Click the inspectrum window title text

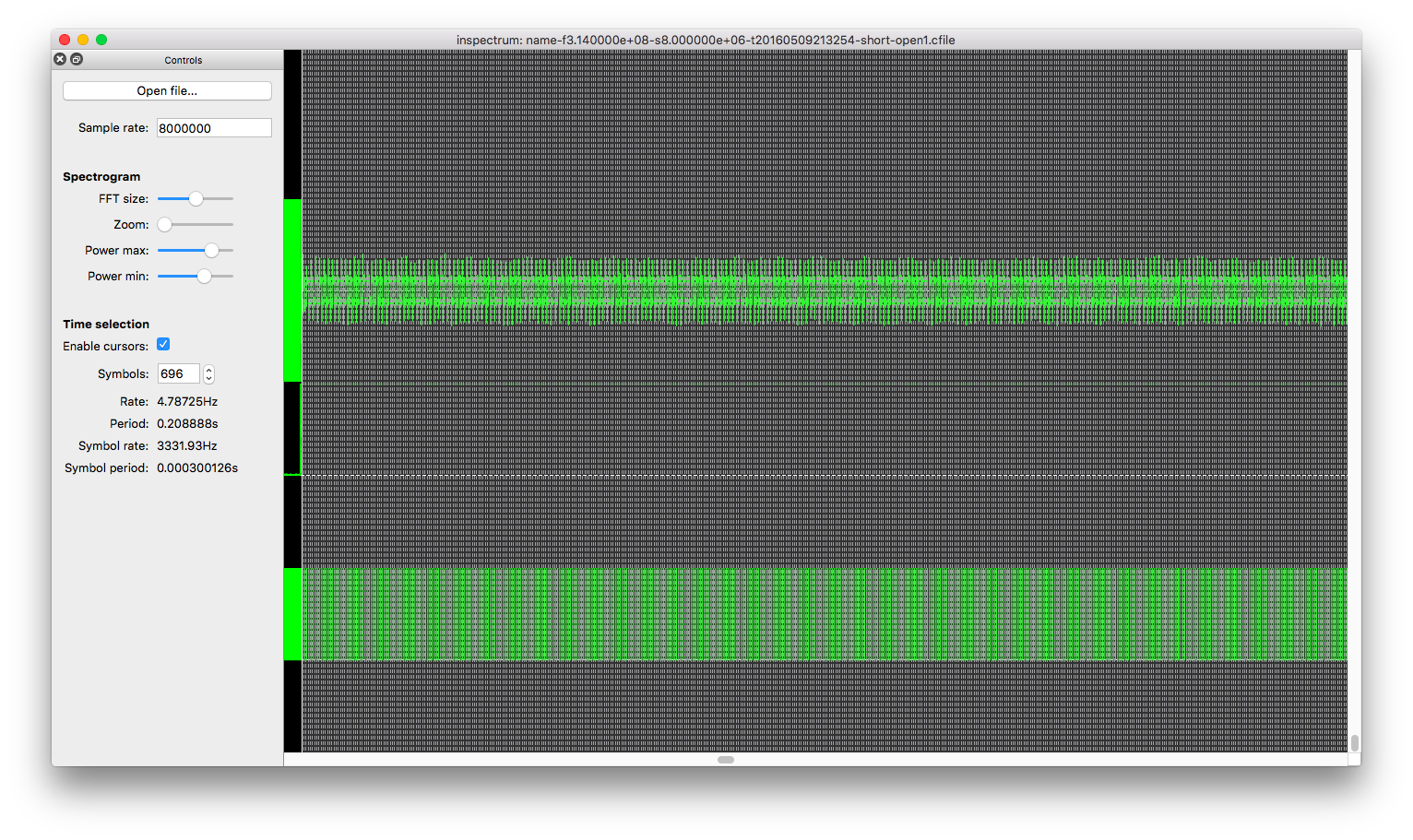[x=706, y=40]
